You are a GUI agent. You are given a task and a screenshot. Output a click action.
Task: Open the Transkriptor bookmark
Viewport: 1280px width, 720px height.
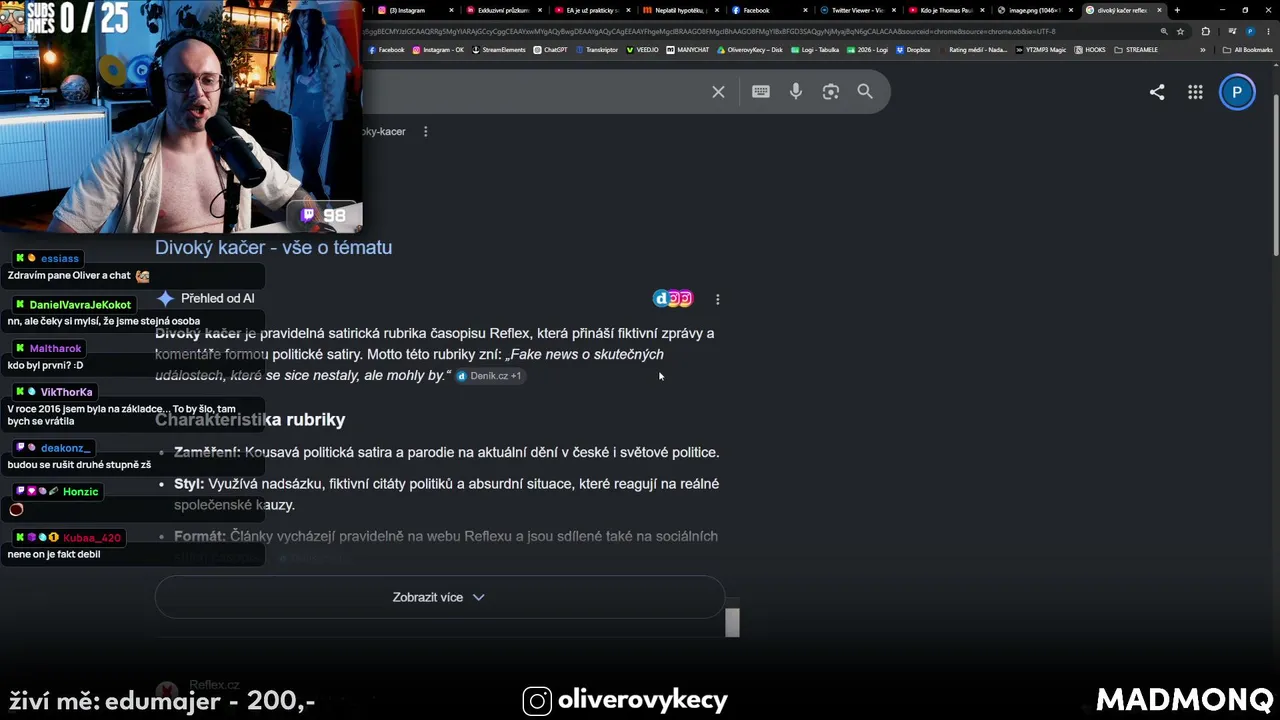pyautogui.click(x=598, y=50)
